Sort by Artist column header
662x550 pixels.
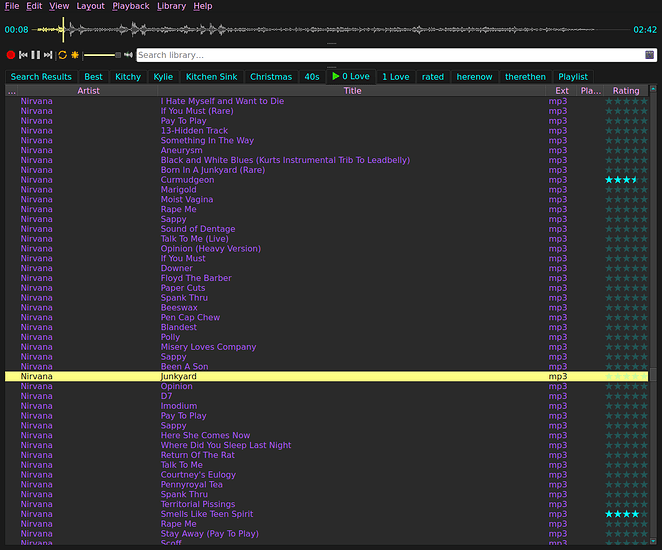tap(88, 91)
